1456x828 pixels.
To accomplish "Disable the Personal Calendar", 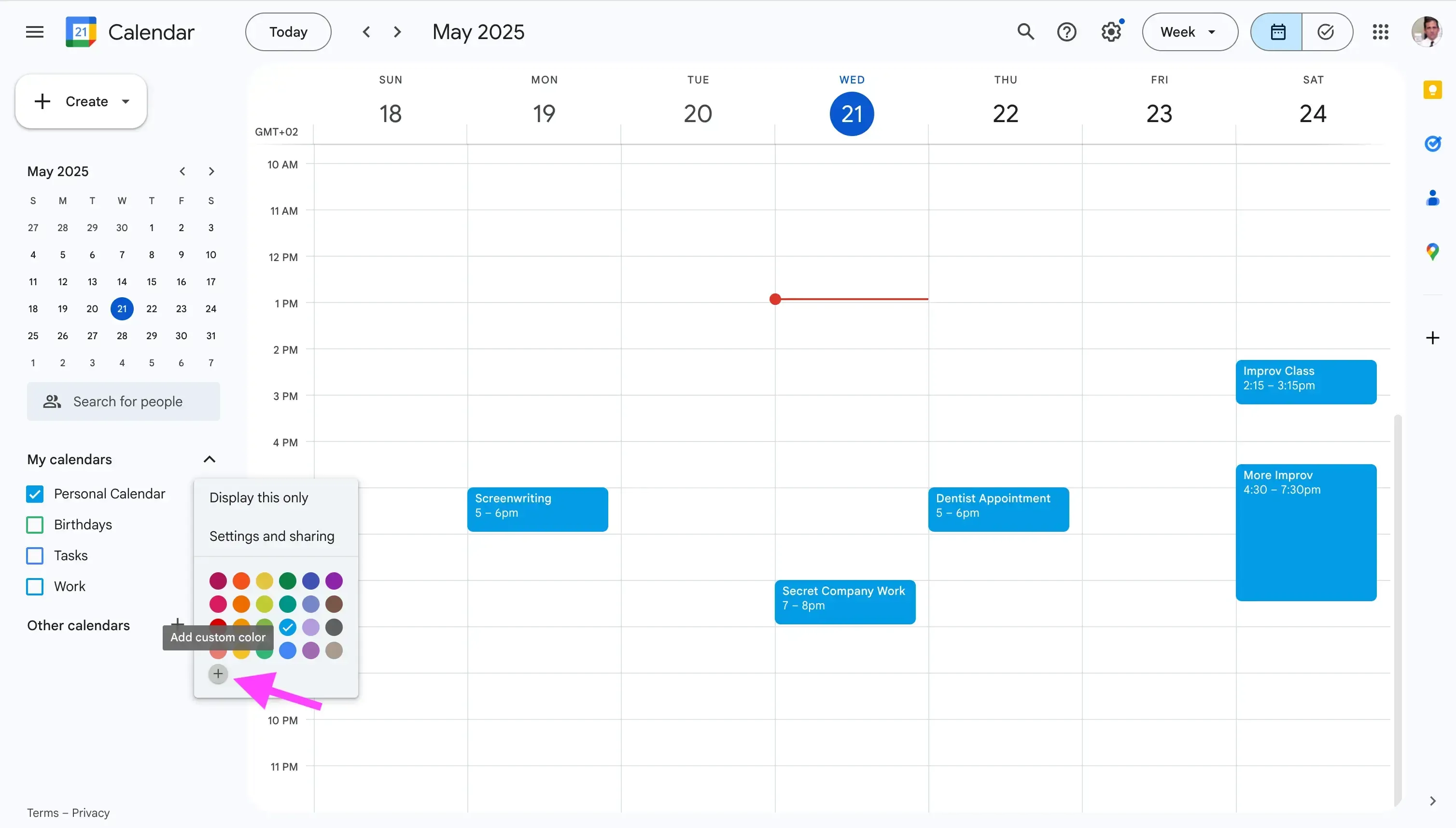I will [34, 493].
